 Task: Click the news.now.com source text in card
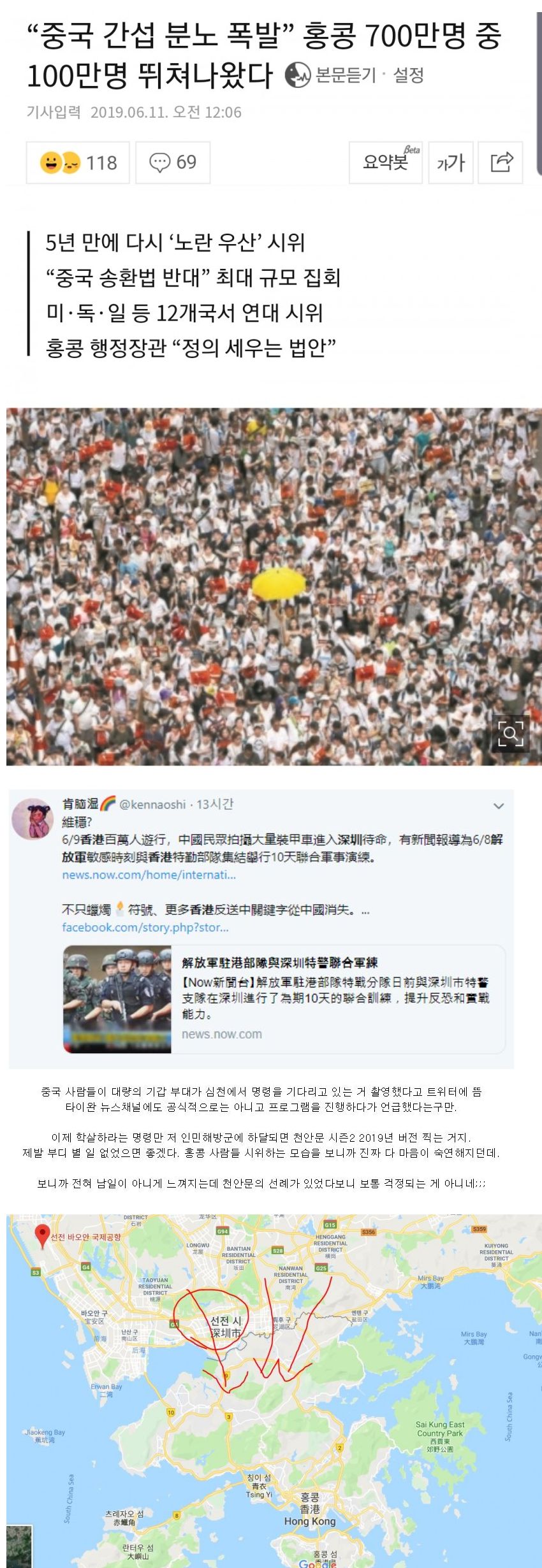(222, 1034)
